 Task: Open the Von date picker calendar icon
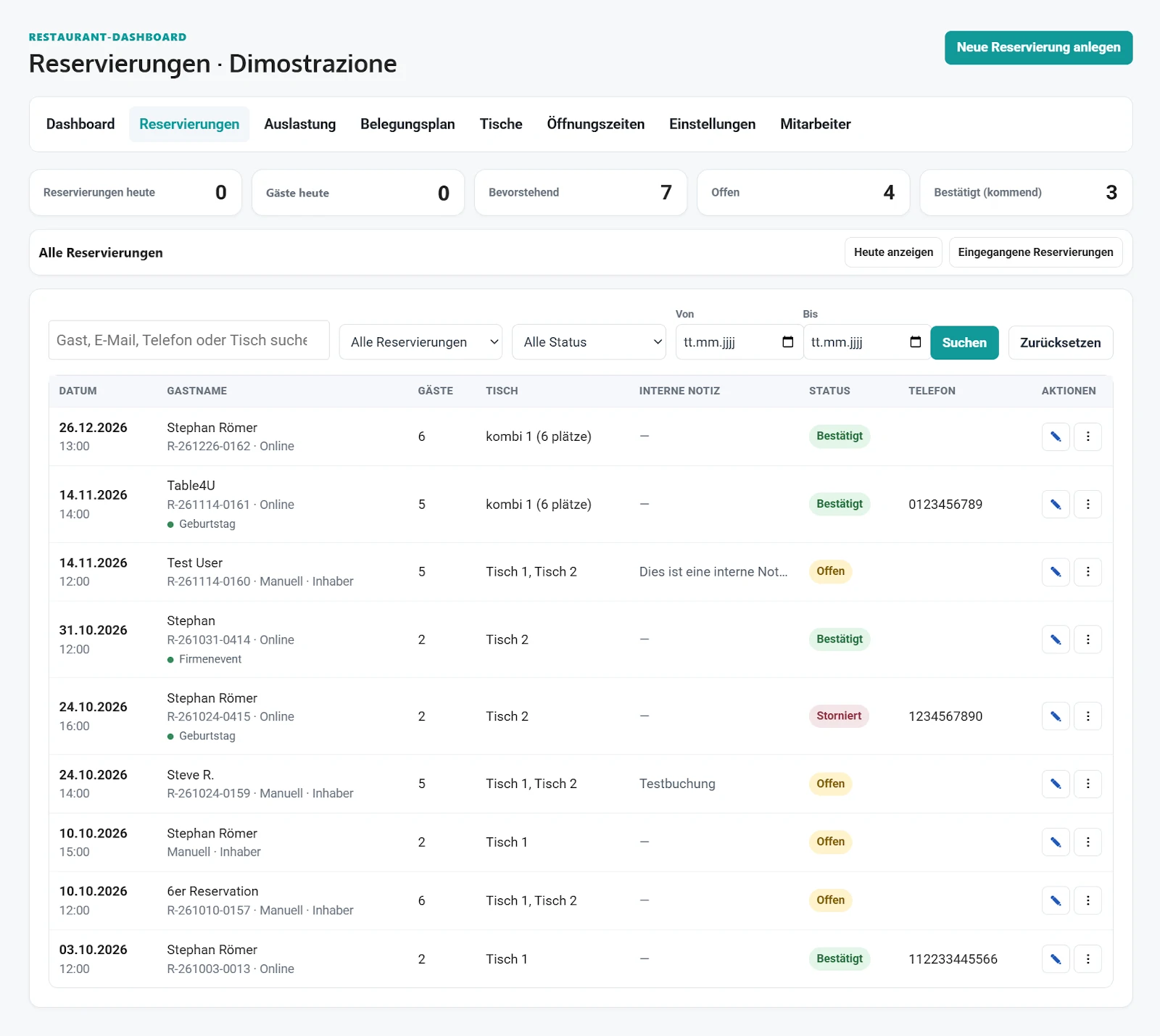click(x=788, y=342)
